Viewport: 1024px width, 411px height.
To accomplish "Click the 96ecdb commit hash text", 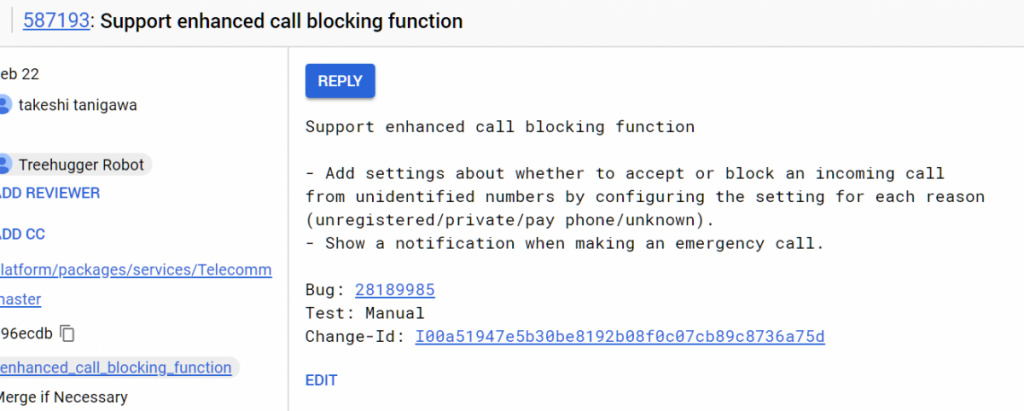I will click(26, 333).
